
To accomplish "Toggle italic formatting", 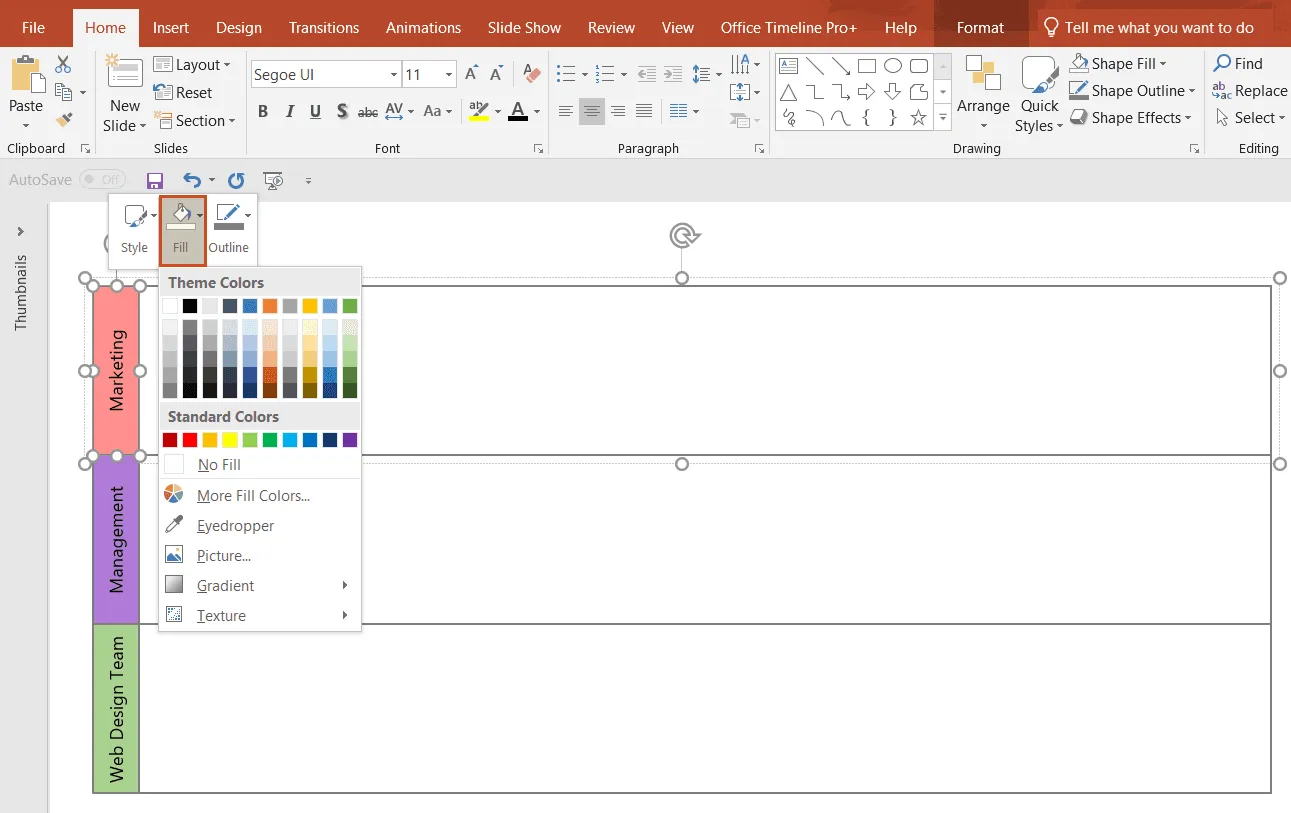I will pos(289,111).
